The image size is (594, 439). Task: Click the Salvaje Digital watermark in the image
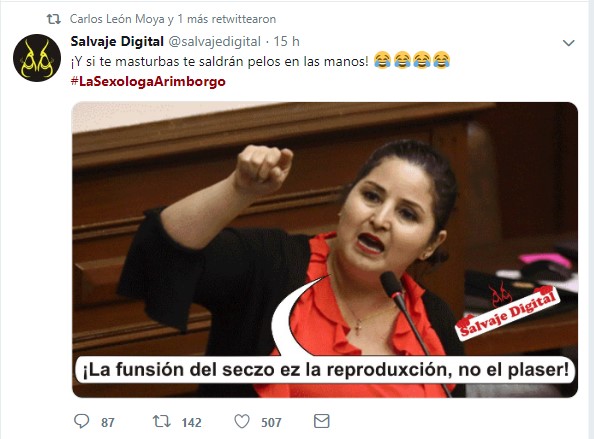[508, 312]
